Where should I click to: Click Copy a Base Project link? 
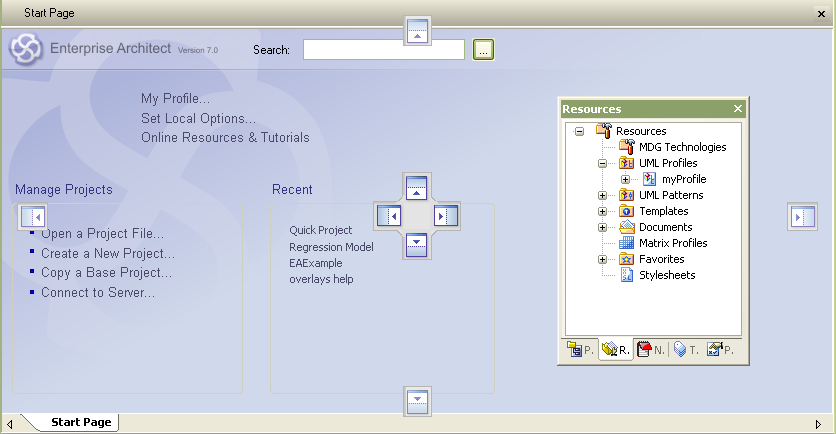point(107,272)
